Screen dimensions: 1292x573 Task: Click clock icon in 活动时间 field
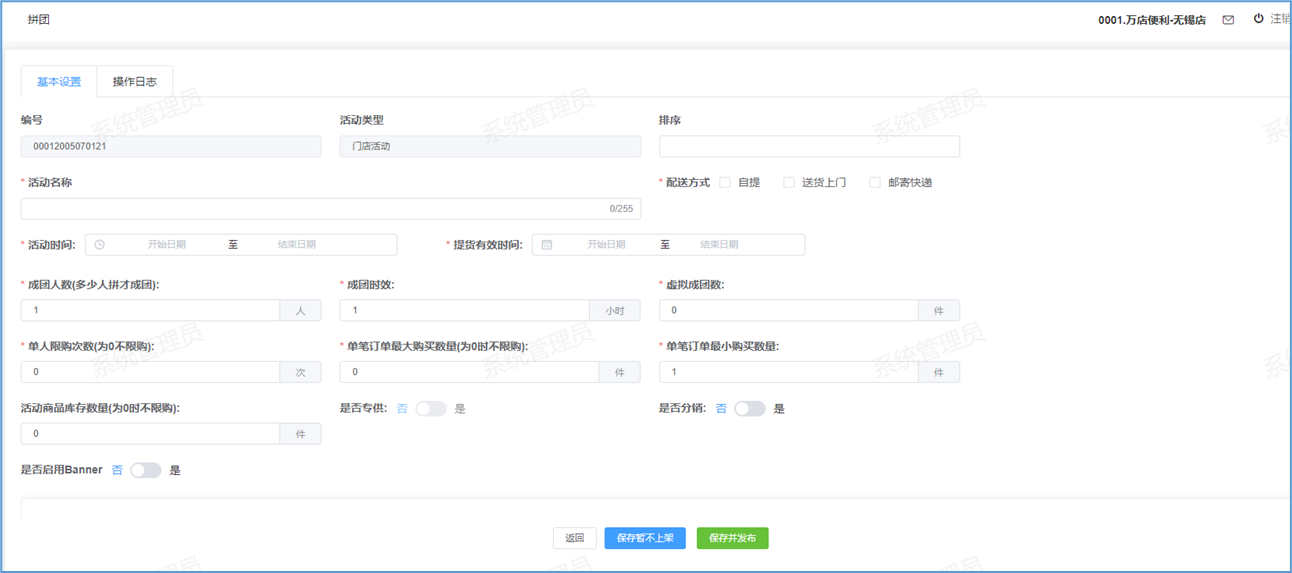pyautogui.click(x=100, y=245)
